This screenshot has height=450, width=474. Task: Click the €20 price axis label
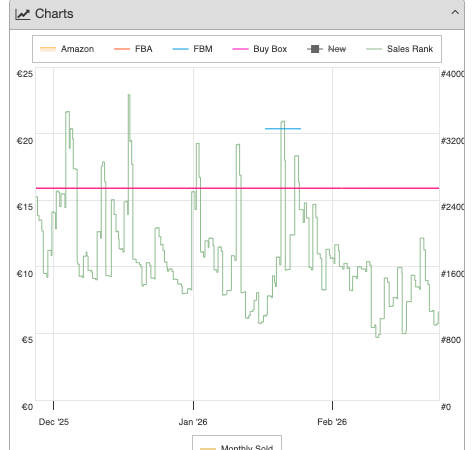25,141
